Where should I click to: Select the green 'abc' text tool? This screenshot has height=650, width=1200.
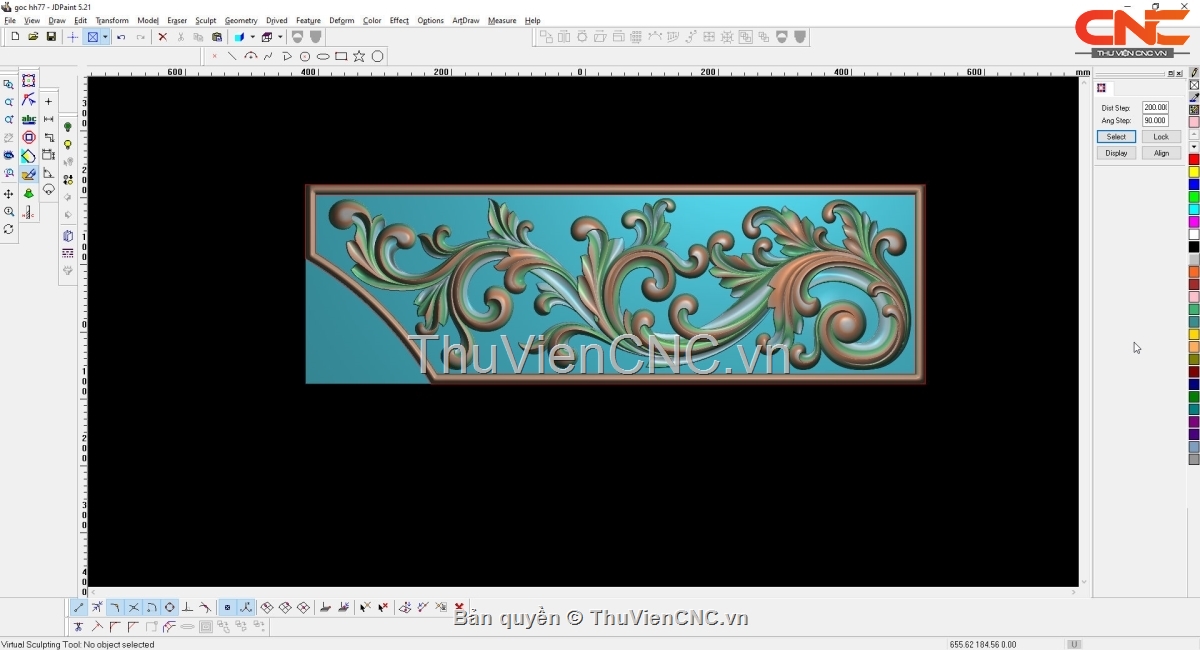29,119
